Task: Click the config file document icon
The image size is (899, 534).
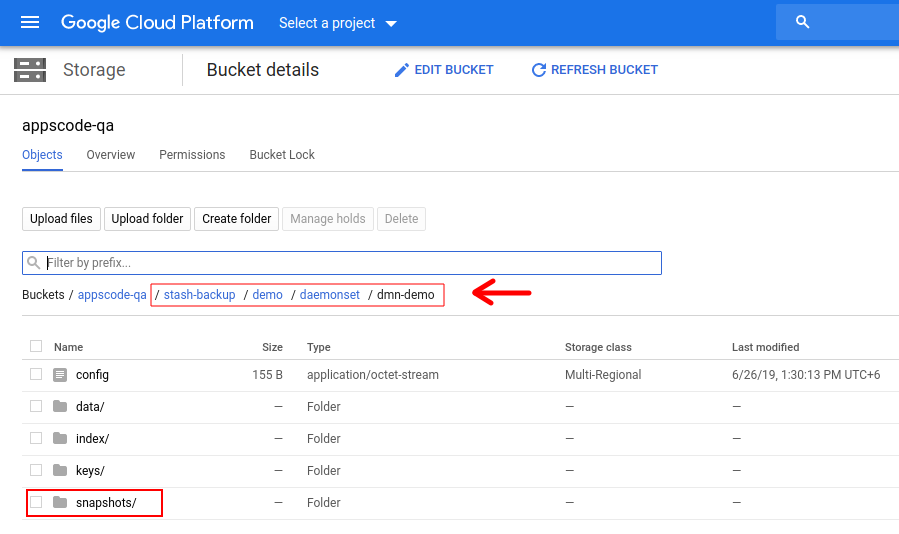Action: 60,375
